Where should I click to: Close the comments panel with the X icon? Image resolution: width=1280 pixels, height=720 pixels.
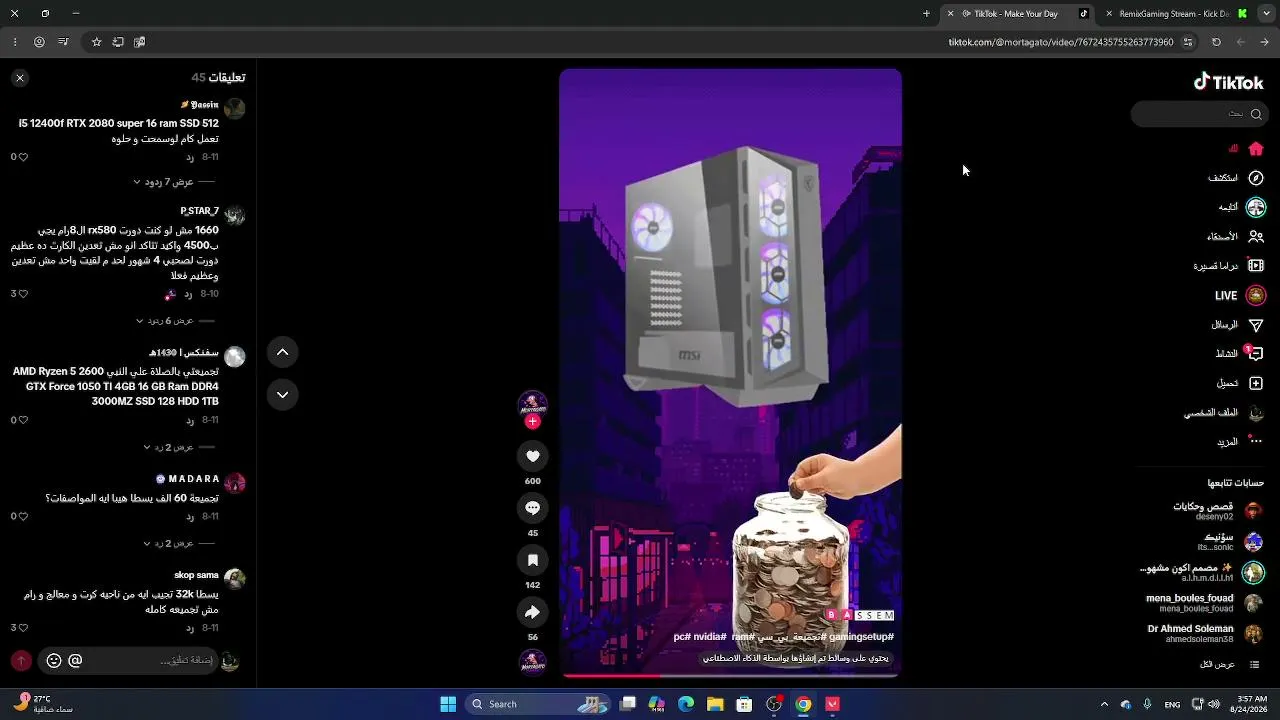click(20, 77)
